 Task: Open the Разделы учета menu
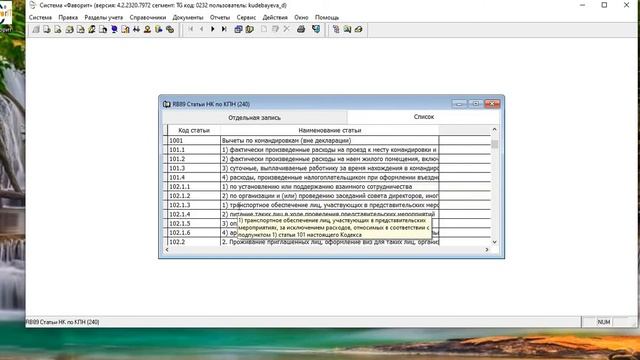point(104,18)
